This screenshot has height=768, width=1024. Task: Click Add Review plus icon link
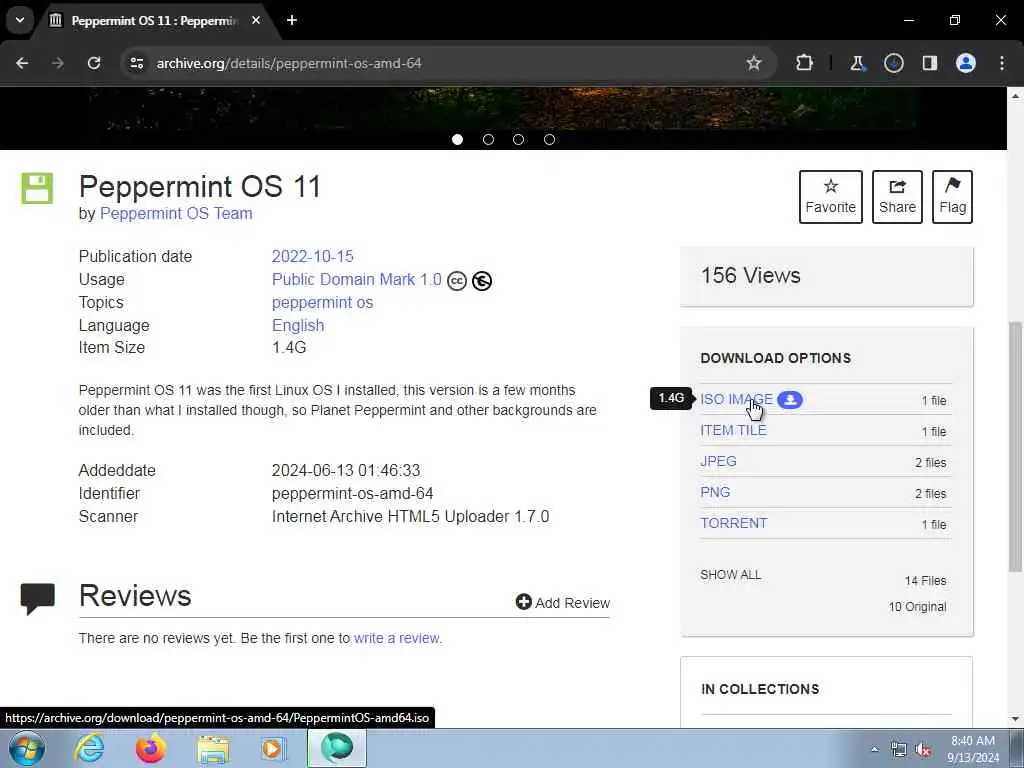click(563, 602)
